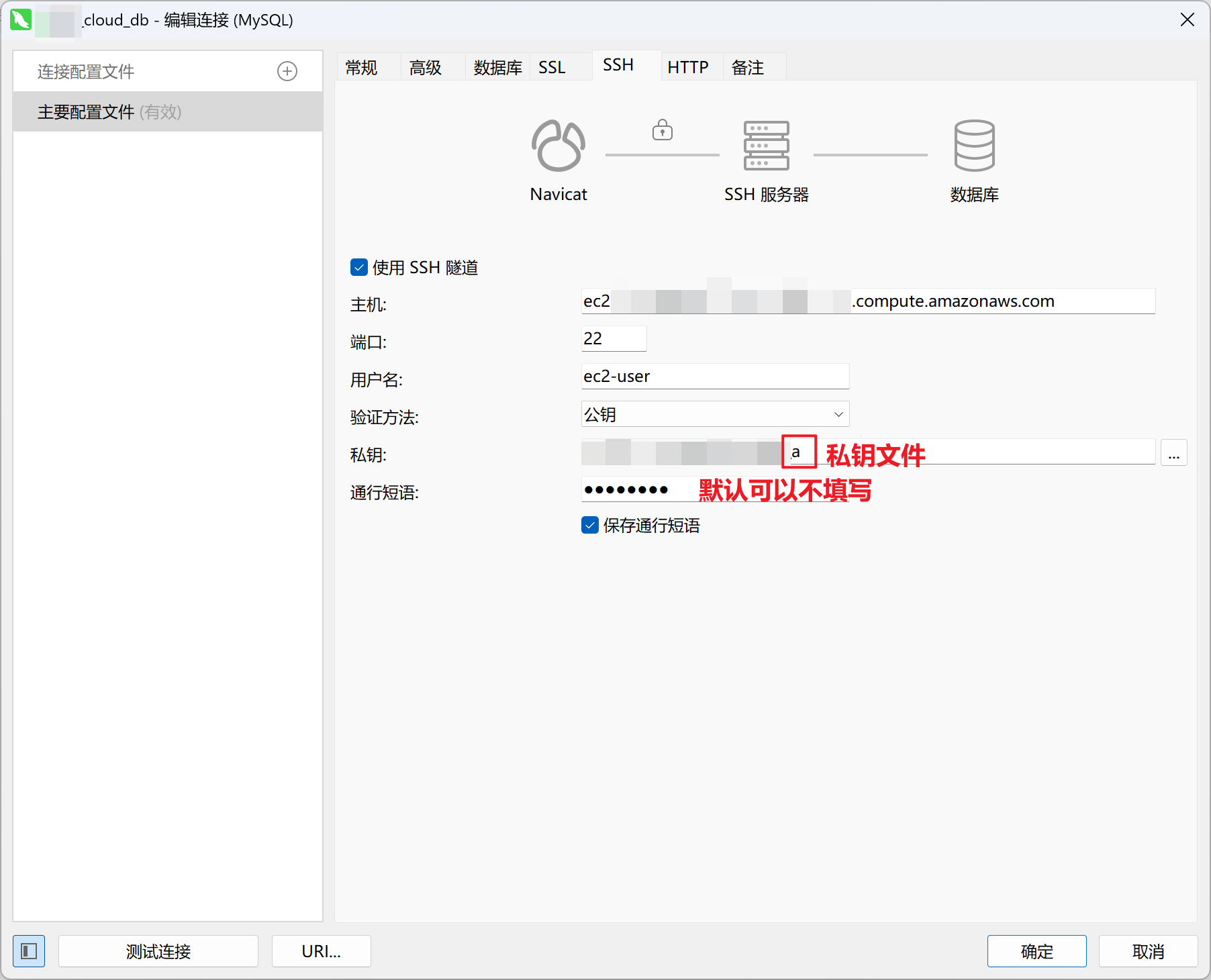
Task: Open the 高级 tab
Action: click(x=426, y=68)
